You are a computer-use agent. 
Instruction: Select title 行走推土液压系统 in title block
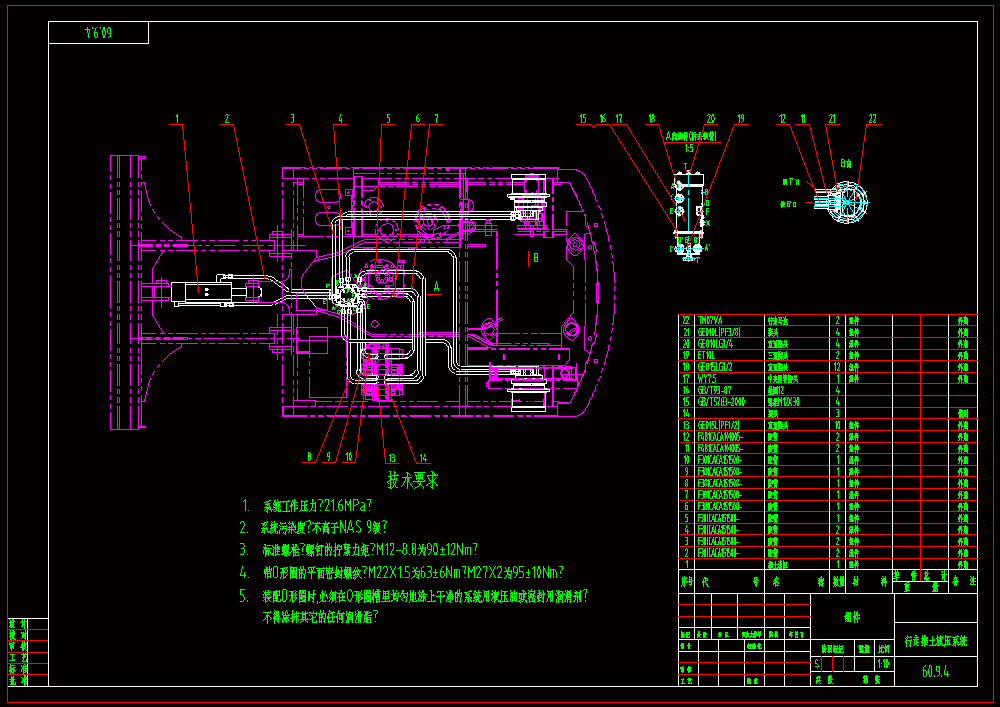[936, 641]
